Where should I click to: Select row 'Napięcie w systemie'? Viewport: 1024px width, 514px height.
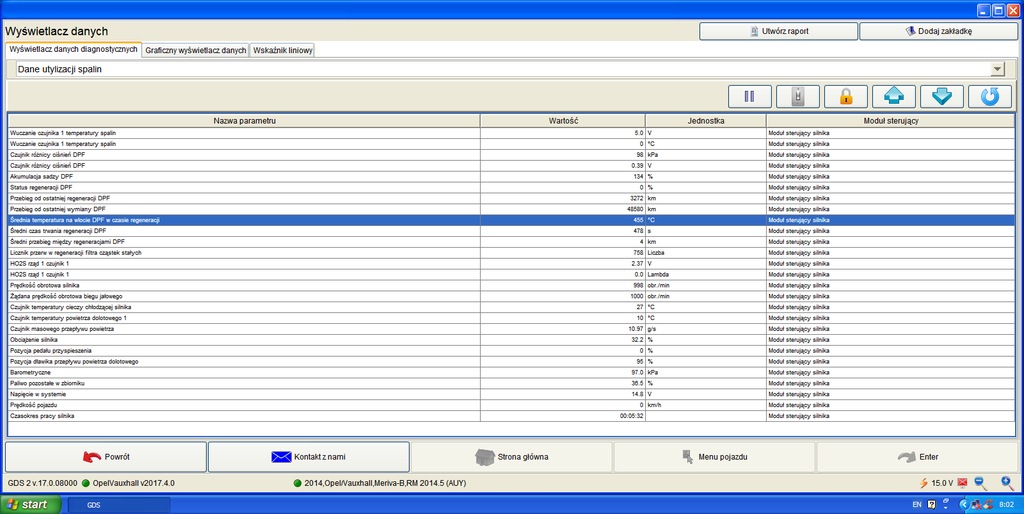(511, 394)
